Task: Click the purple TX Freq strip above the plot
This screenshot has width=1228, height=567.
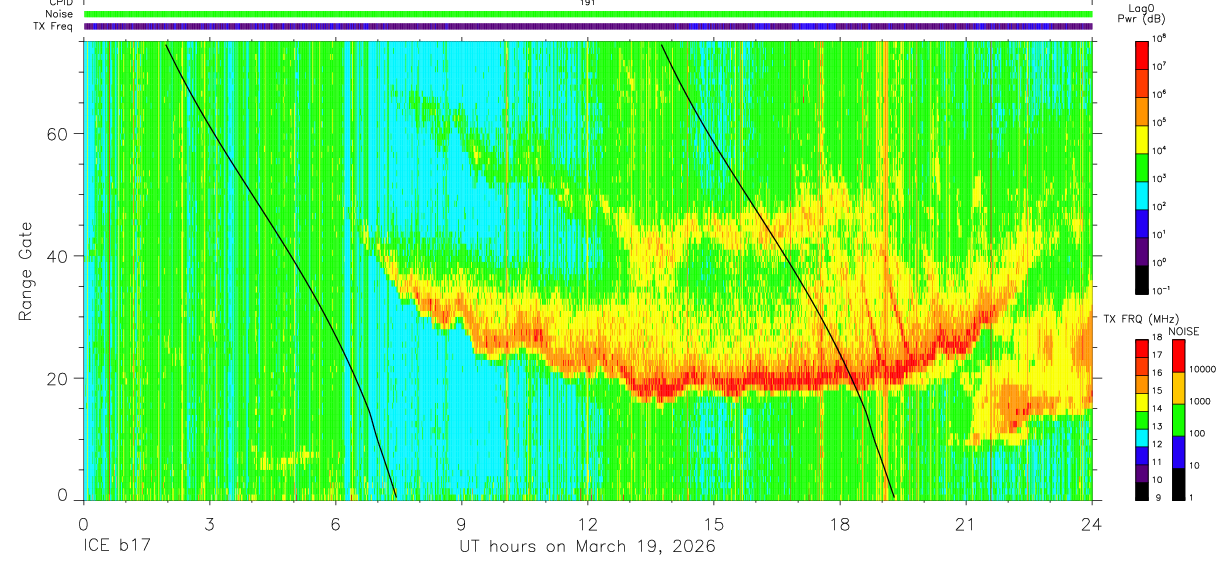Action: [588, 26]
